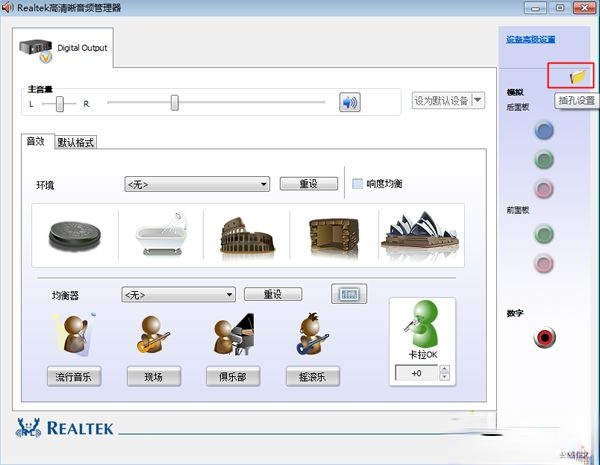Pick the Colosseum arena environment
The width and height of the screenshot is (600, 465).
coord(247,235)
